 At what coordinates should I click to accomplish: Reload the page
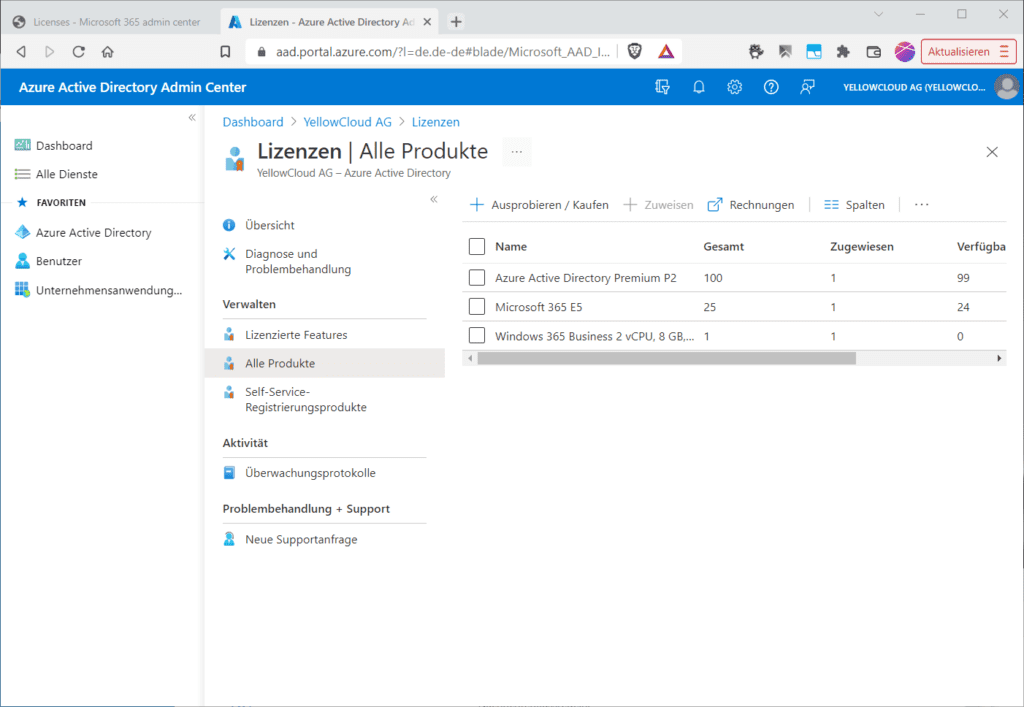pos(78,52)
